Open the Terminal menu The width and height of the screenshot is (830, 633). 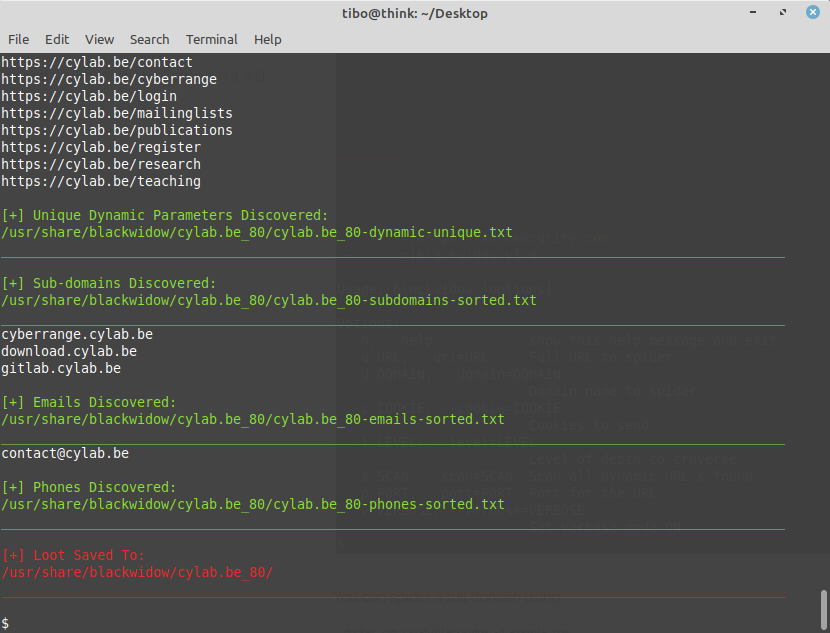point(211,40)
